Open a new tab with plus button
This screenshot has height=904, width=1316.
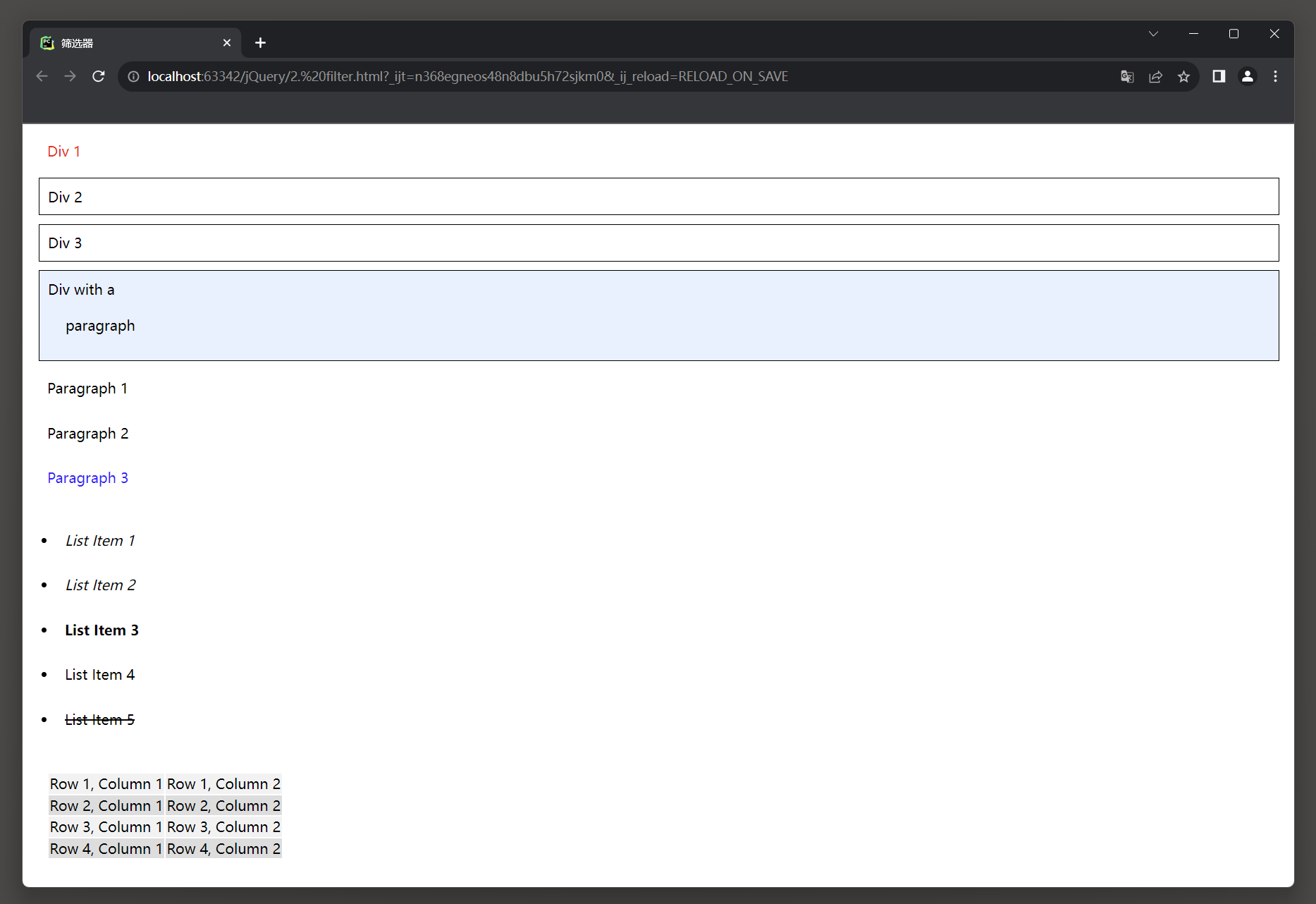[260, 43]
